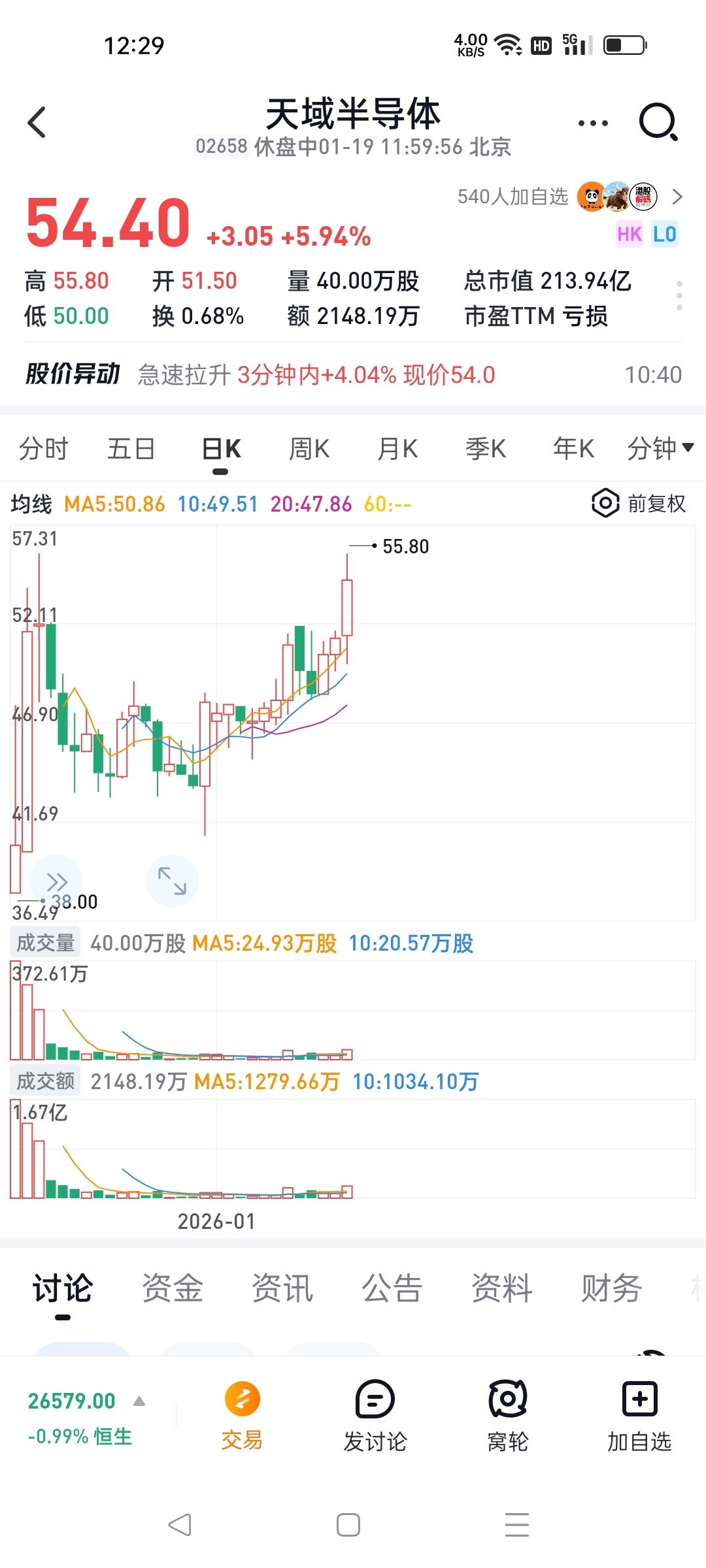Open the watchlist users avatar group
This screenshot has width=706, height=1568.
point(617,197)
